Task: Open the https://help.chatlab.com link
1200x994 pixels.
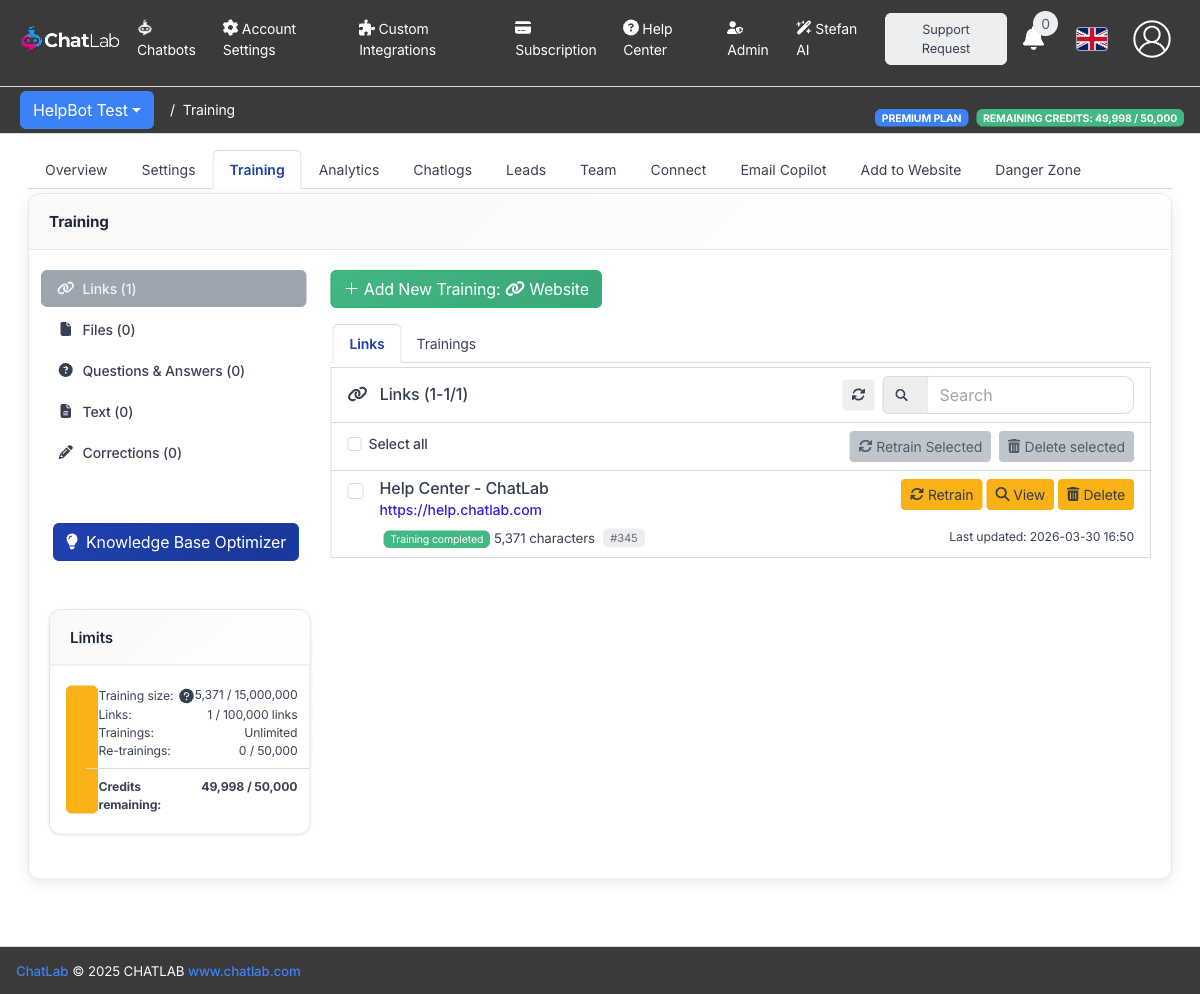Action: pos(460,510)
